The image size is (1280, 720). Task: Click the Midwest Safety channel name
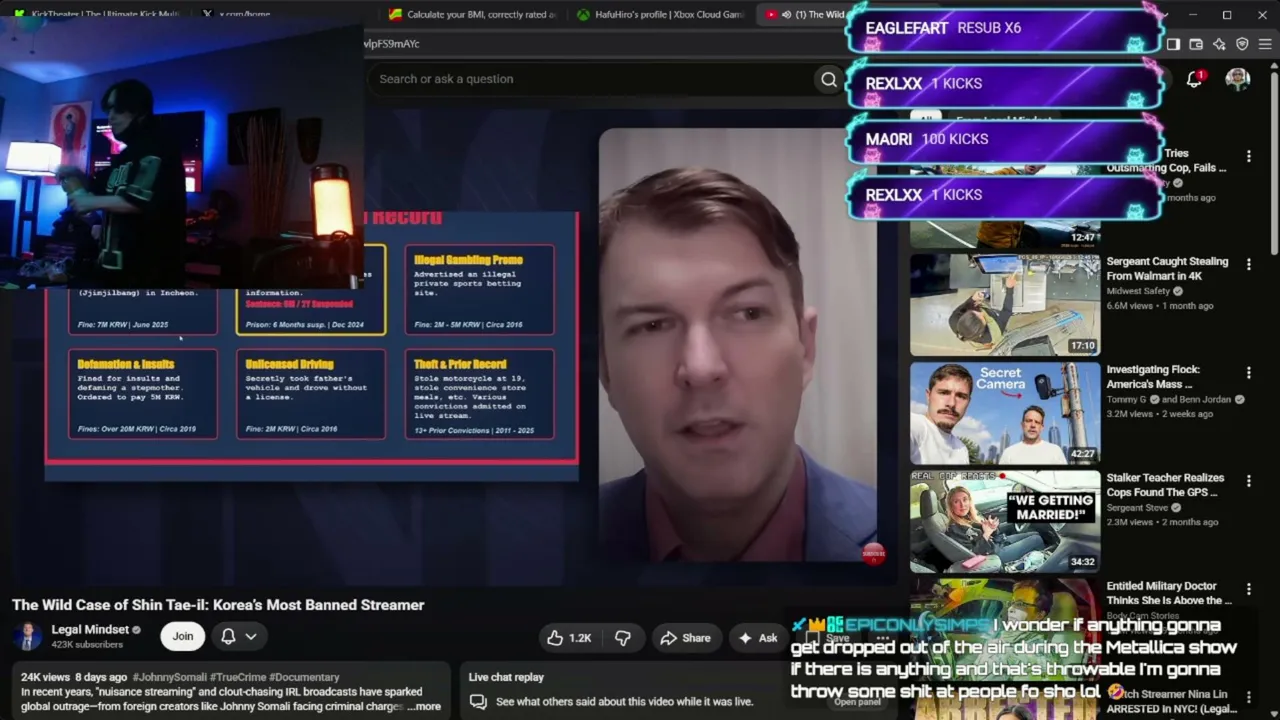click(1138, 291)
